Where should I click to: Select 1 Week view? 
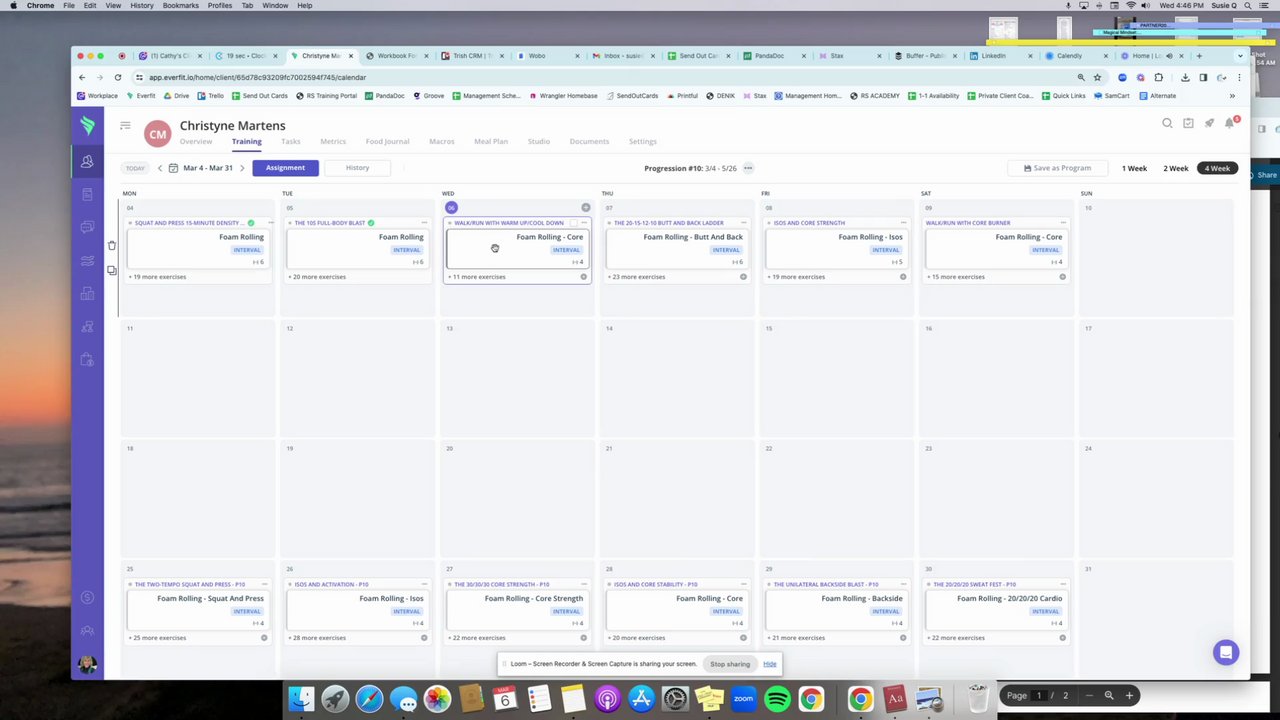1134,168
